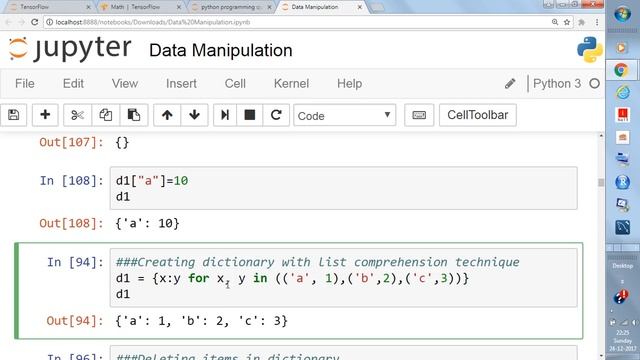
Task: Open the Chrome menu with three dots
Action: tap(597, 22)
